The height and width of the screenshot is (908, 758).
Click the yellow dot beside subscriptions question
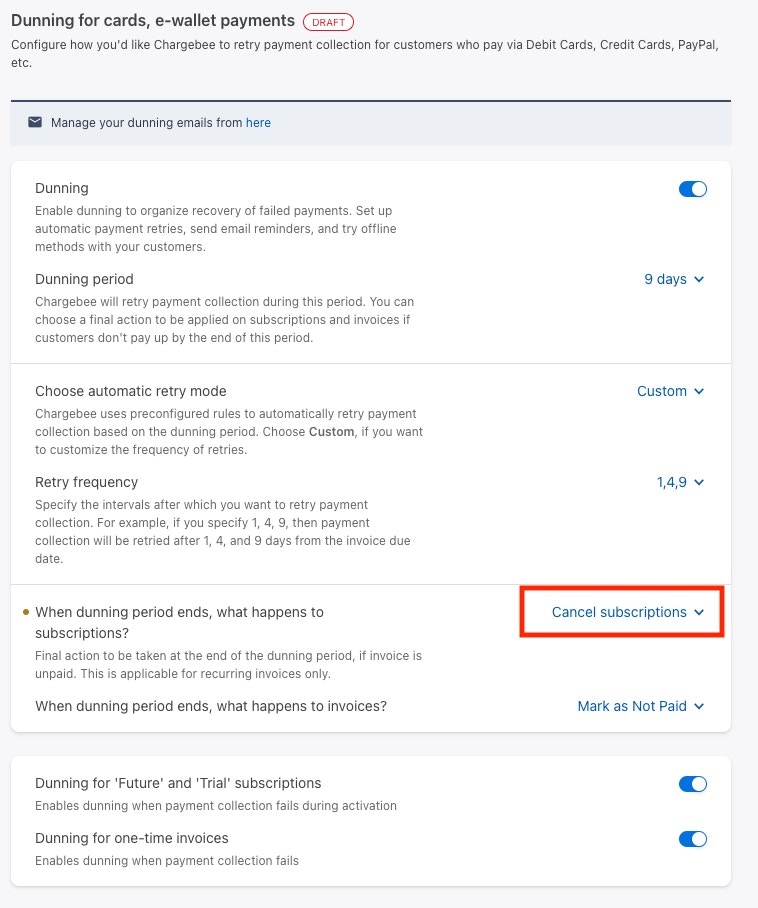tap(25, 612)
